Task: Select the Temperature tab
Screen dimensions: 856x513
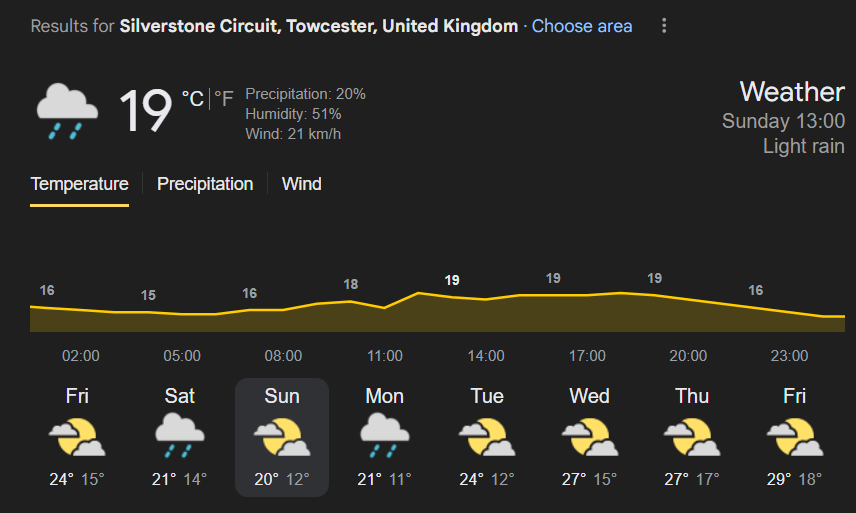Action: [x=79, y=184]
